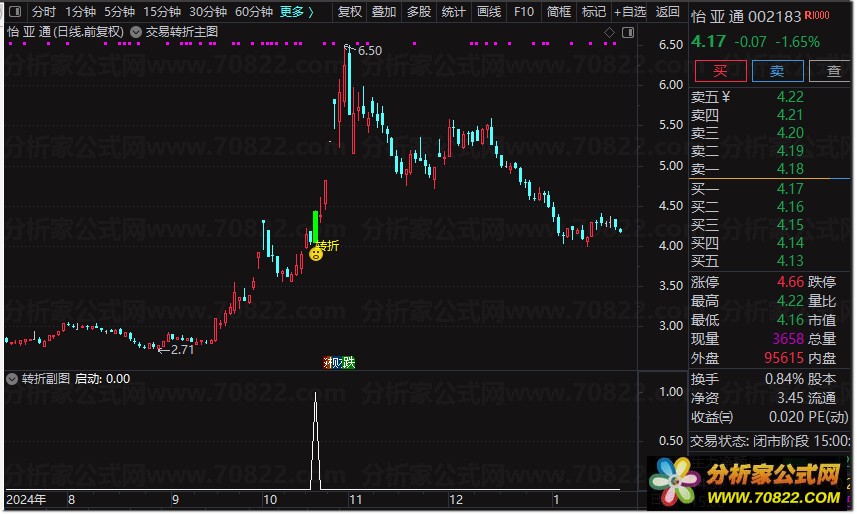857x514 pixels.
Task: Expand 交易转折主图 indicator dropdown
Action: [x=136, y=32]
